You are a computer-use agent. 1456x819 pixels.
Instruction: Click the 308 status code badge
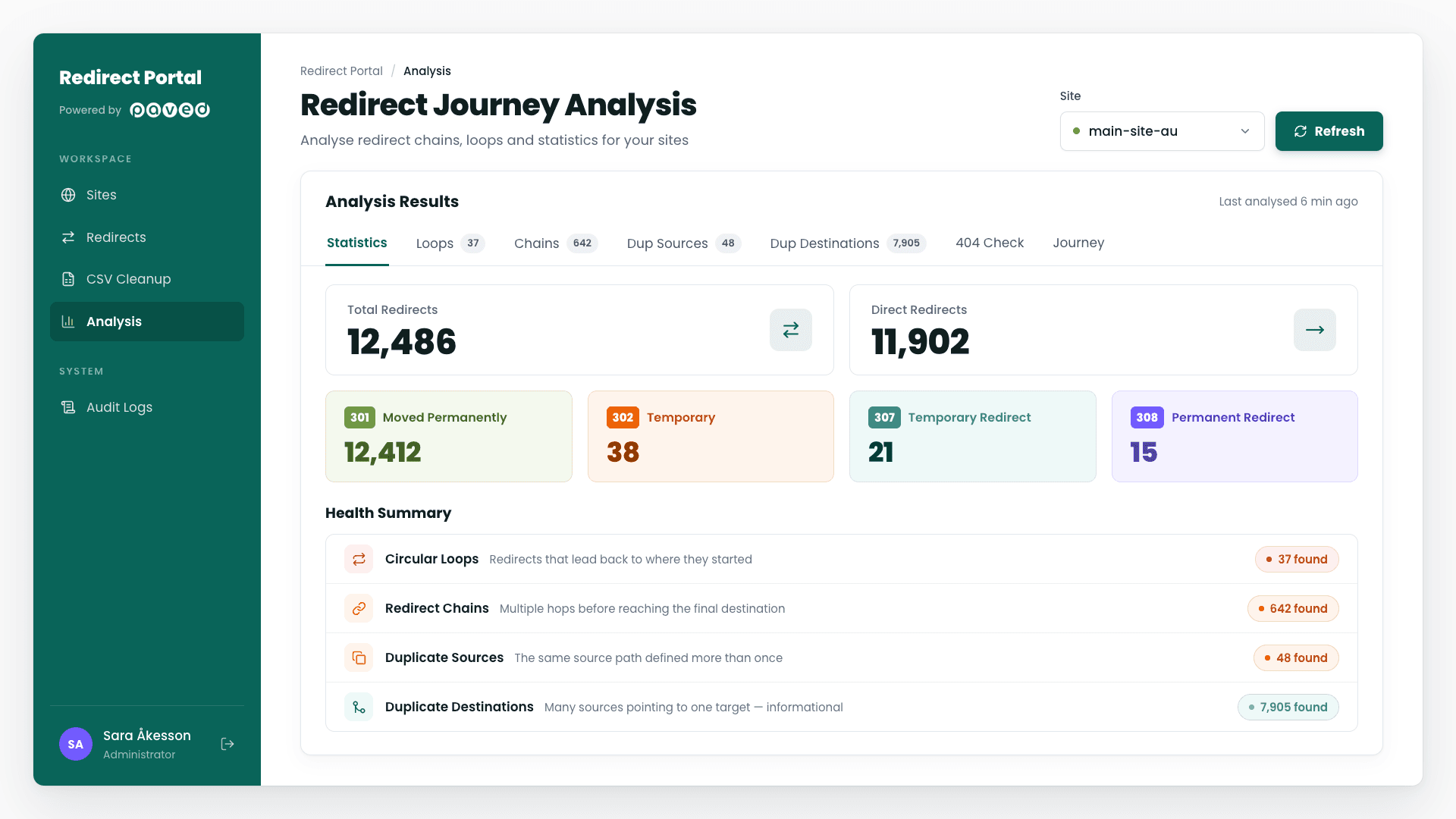point(1147,417)
